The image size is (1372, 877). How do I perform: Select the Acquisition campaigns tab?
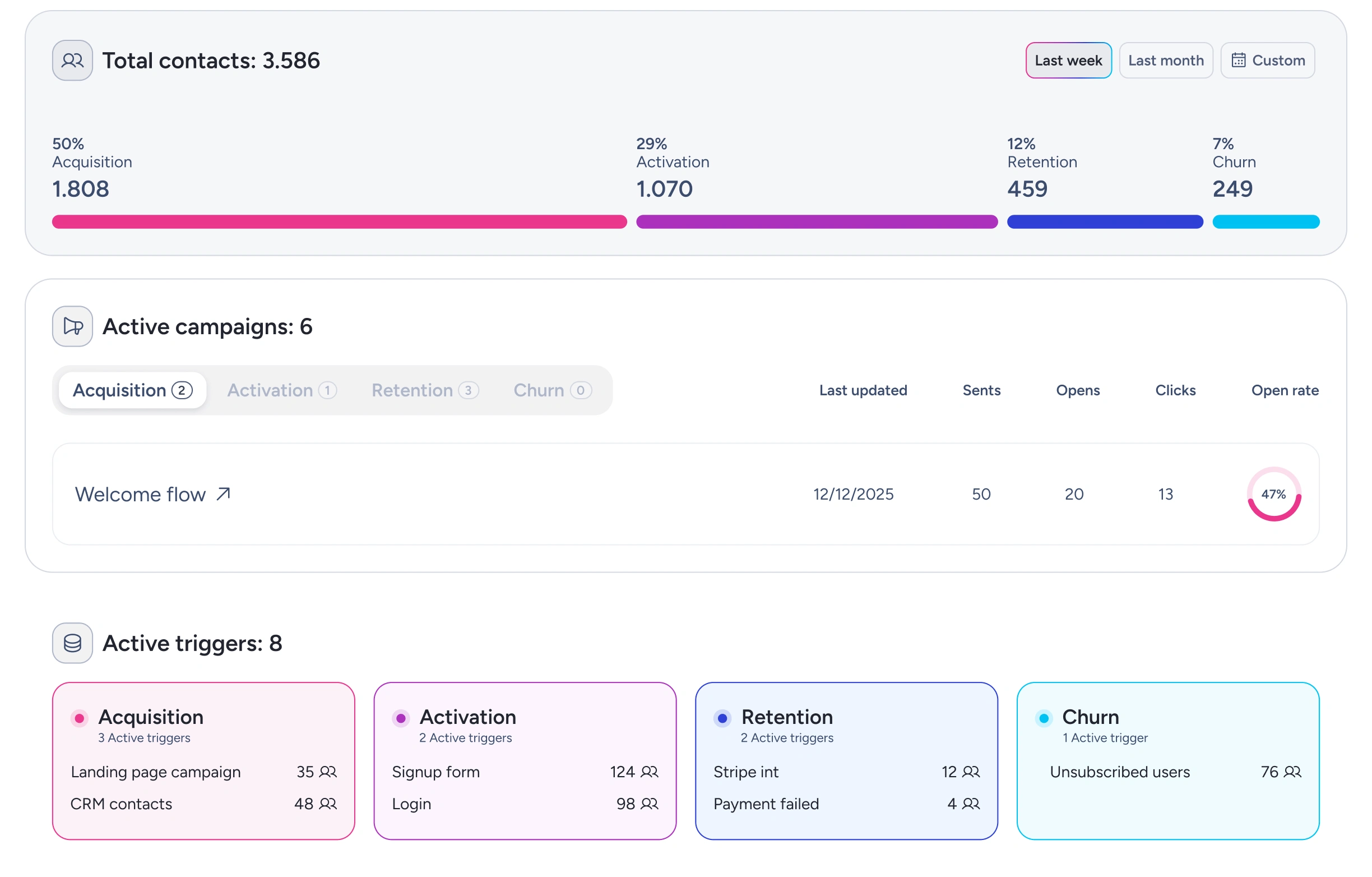(132, 390)
